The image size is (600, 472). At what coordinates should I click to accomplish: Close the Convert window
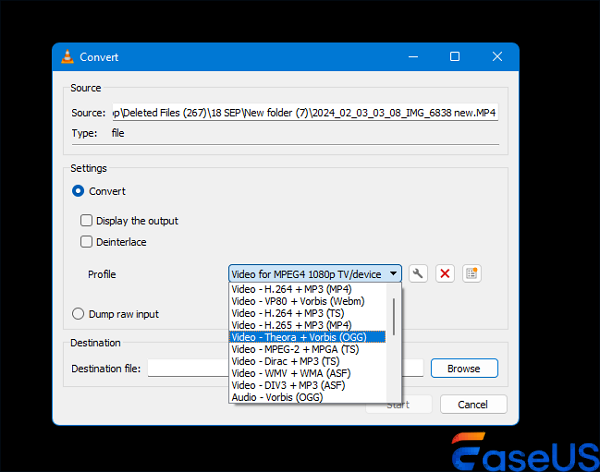click(x=497, y=57)
